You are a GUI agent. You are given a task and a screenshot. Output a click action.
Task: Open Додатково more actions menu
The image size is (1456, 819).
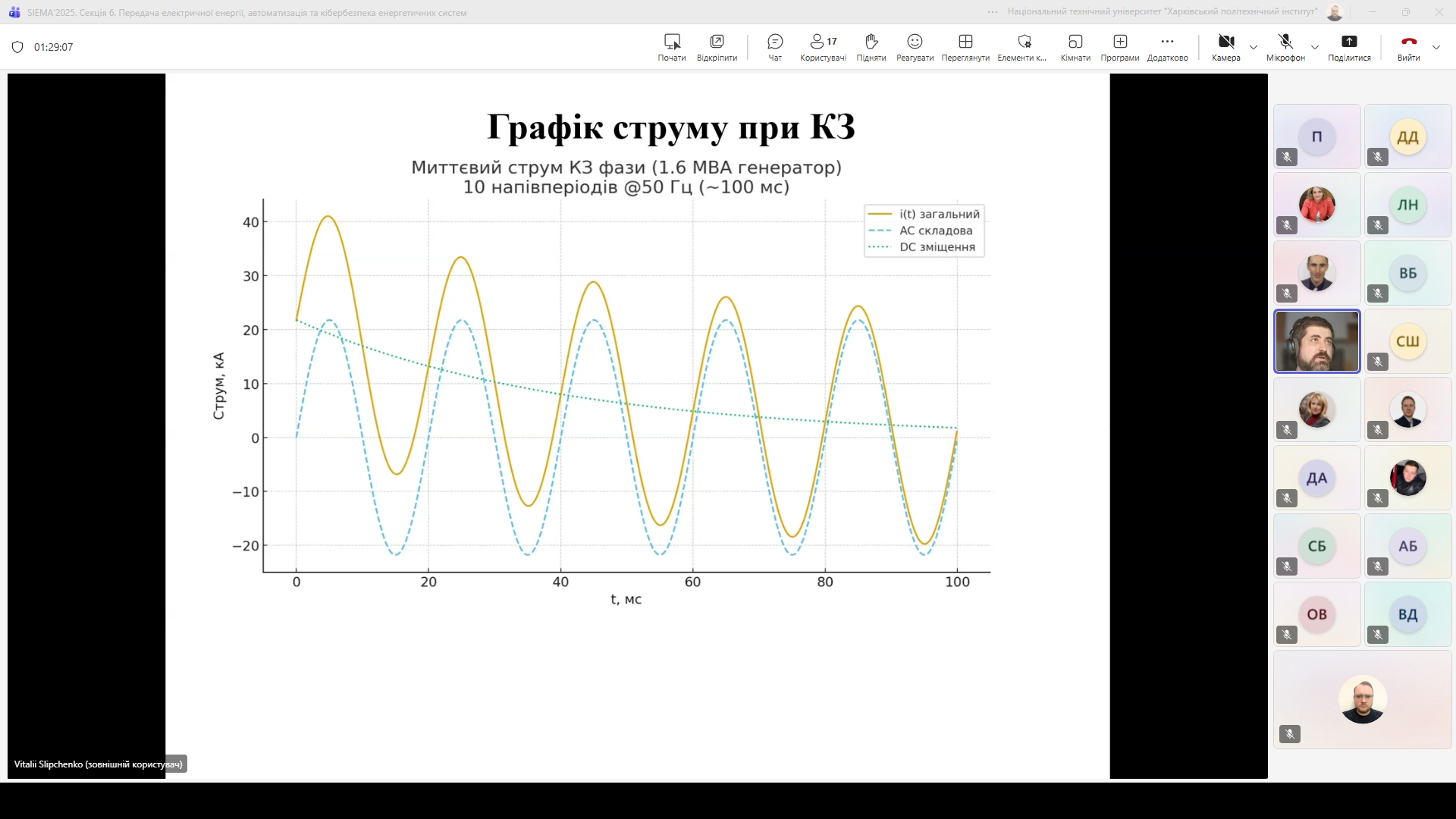click(1167, 46)
